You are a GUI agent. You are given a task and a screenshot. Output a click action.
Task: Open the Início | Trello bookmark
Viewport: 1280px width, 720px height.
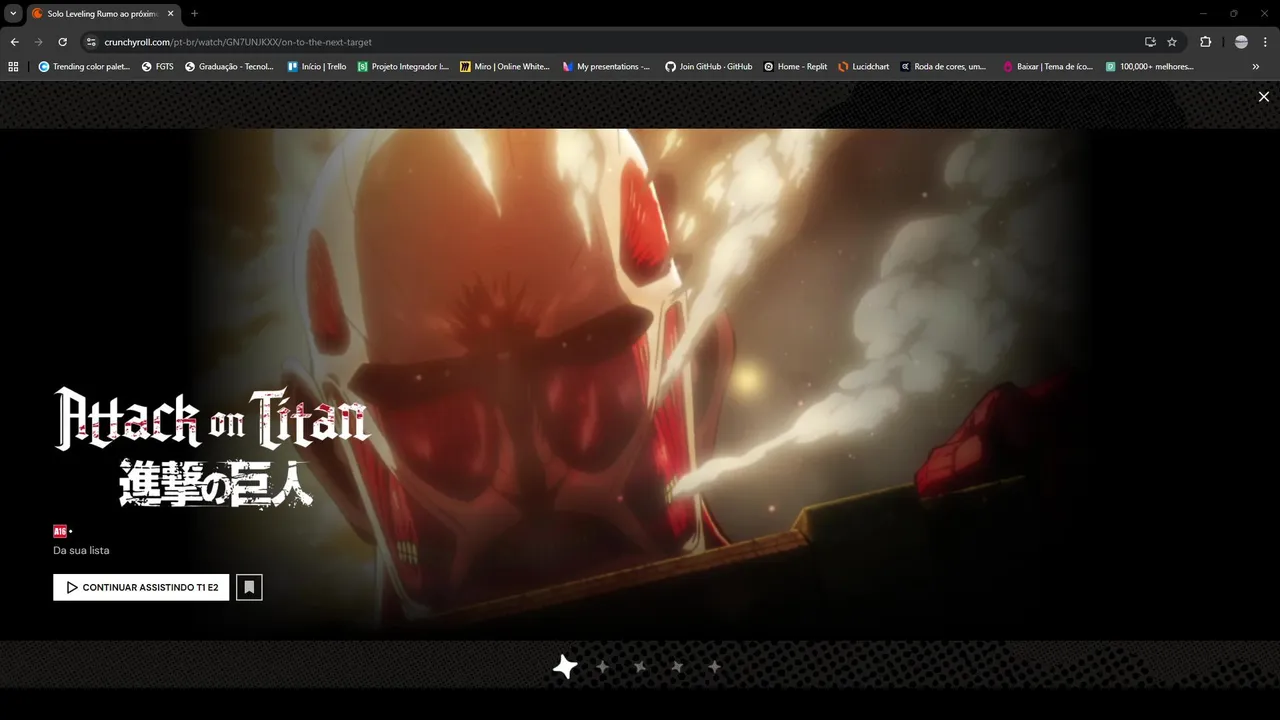click(x=317, y=67)
